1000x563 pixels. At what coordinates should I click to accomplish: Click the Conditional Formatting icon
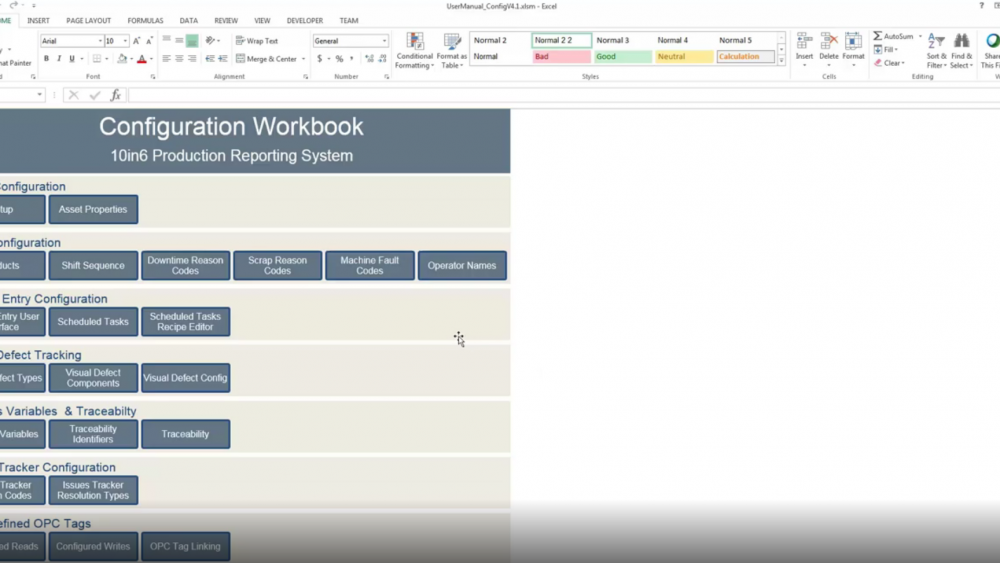(414, 43)
